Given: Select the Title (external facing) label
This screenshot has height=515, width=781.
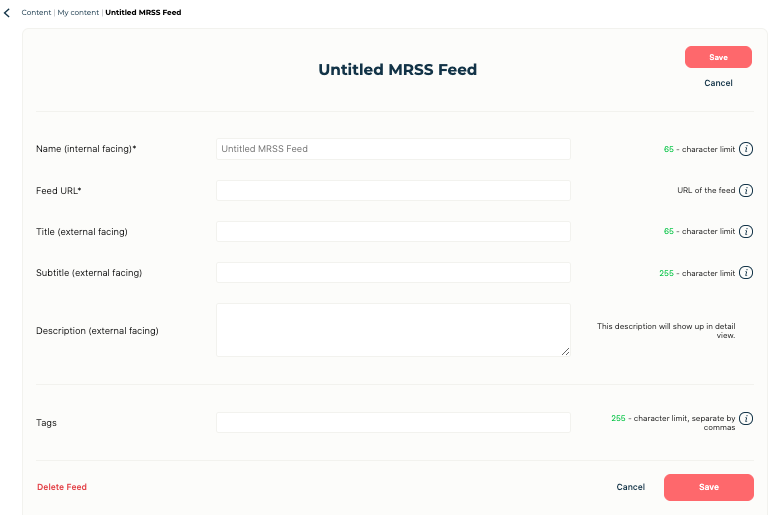Looking at the screenshot, I should (82, 232).
